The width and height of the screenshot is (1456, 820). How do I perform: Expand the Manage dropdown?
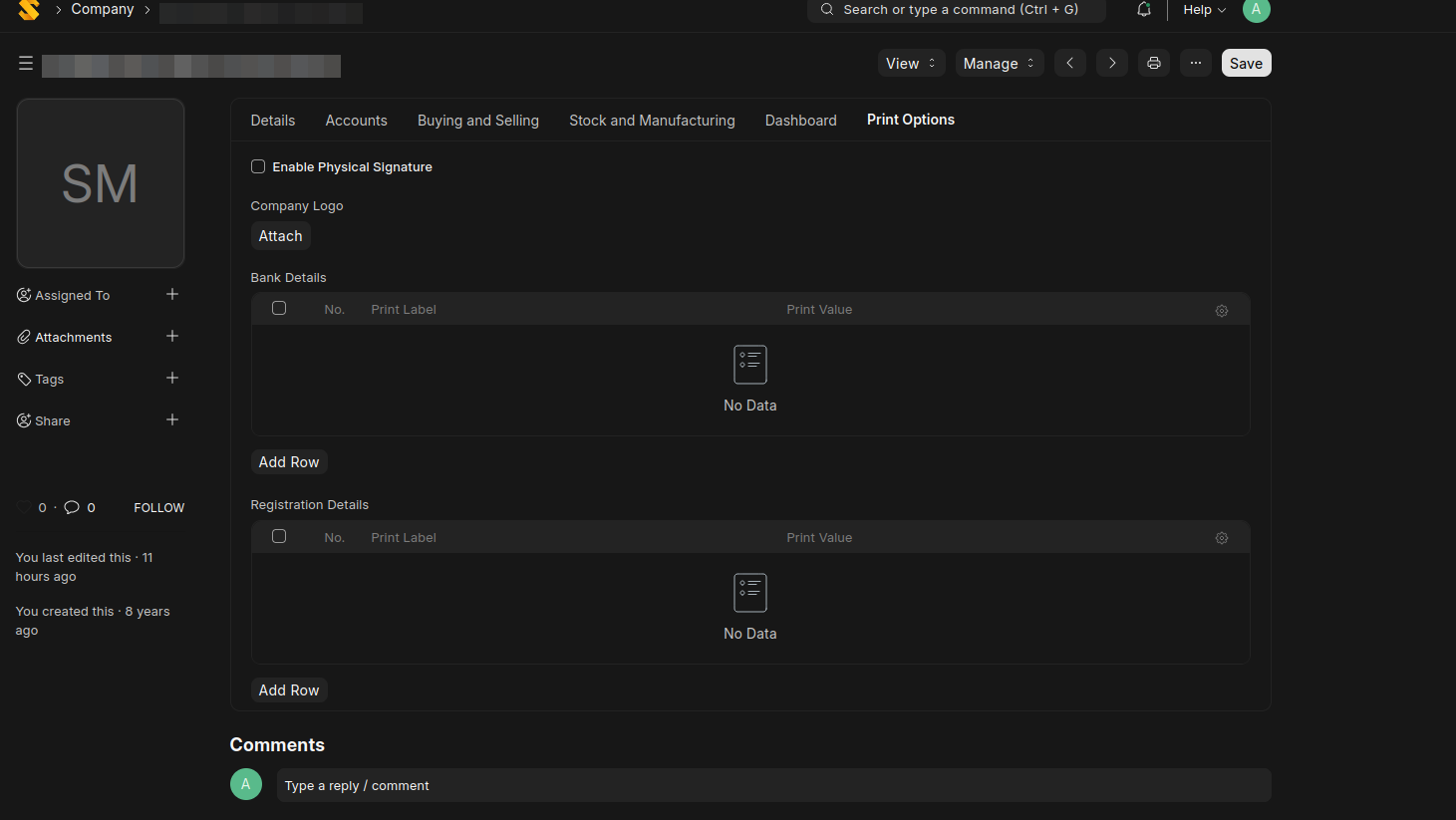pyautogui.click(x=999, y=63)
